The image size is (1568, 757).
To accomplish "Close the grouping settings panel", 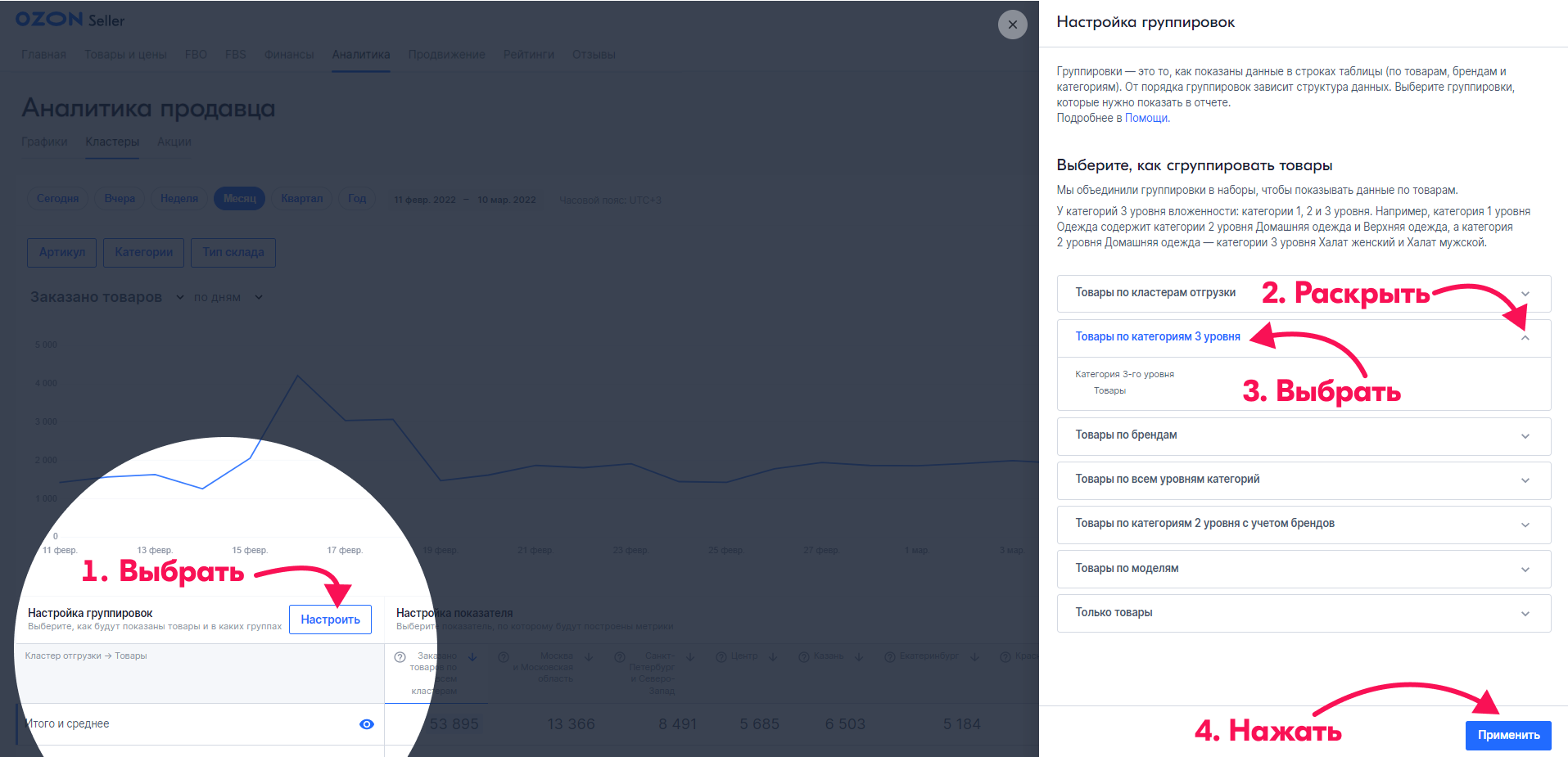I will tap(1012, 25).
